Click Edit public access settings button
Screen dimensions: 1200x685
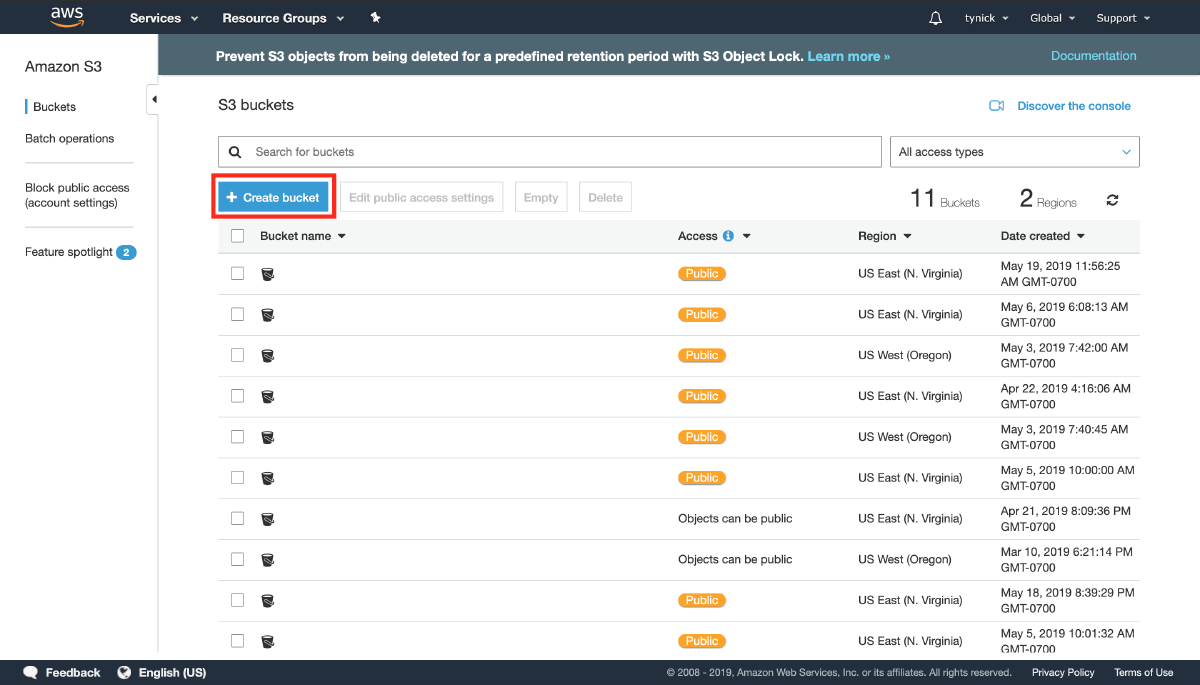click(421, 197)
